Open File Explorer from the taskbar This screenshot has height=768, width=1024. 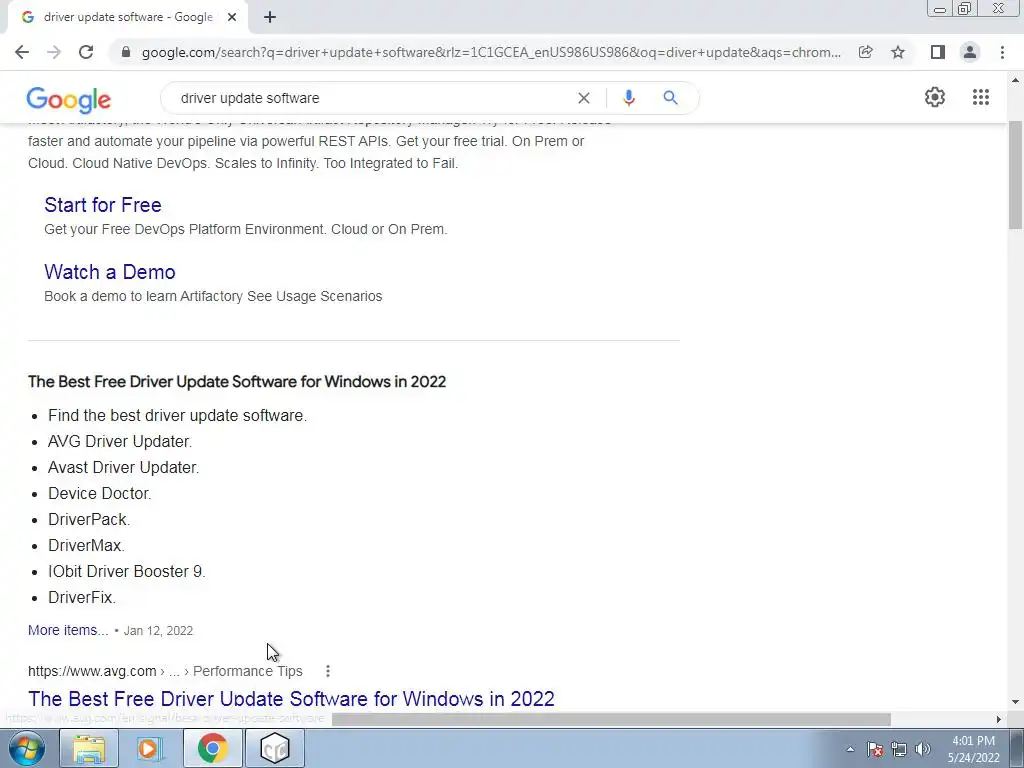pyautogui.click(x=89, y=748)
